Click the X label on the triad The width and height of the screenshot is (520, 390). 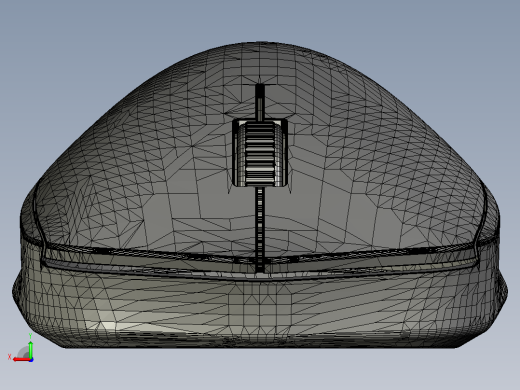coord(9,357)
